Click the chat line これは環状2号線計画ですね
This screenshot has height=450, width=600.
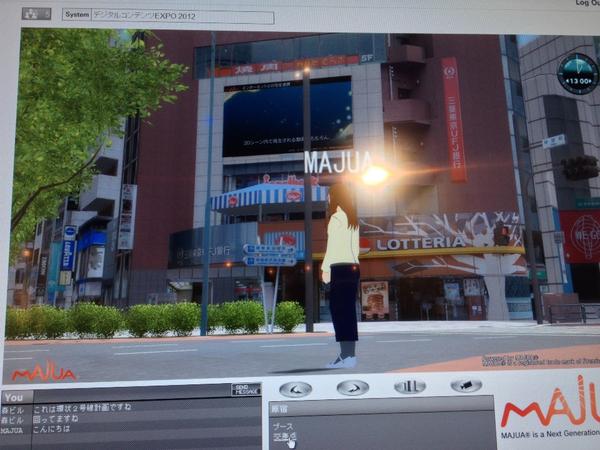tap(82, 408)
